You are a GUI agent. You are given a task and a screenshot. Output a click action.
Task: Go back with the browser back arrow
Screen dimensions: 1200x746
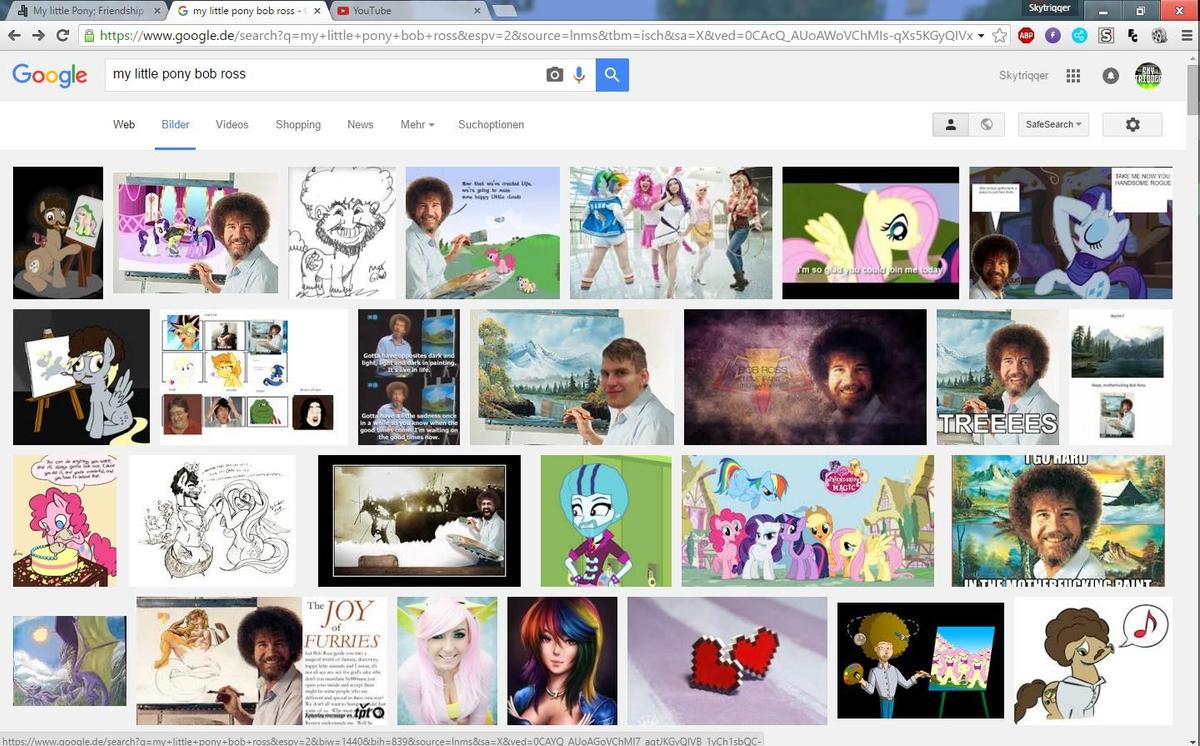click(14, 35)
